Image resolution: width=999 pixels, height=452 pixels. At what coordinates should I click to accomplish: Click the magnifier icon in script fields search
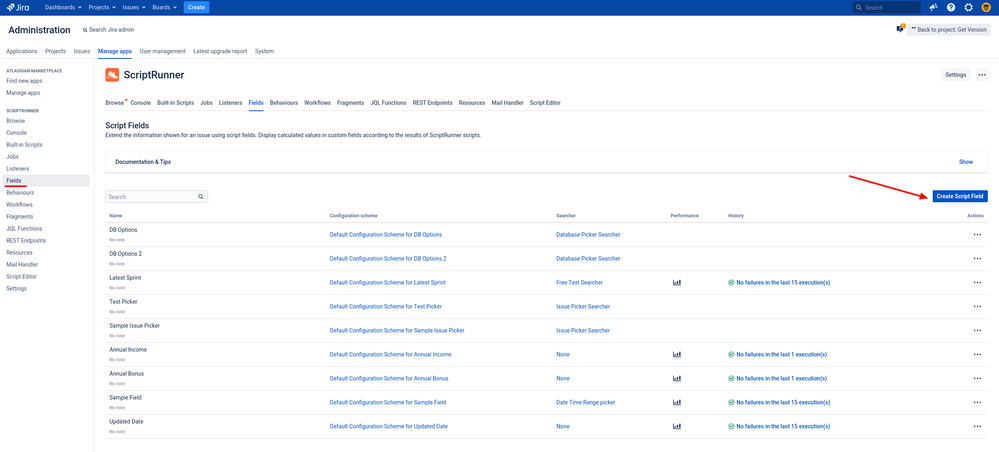(x=201, y=197)
